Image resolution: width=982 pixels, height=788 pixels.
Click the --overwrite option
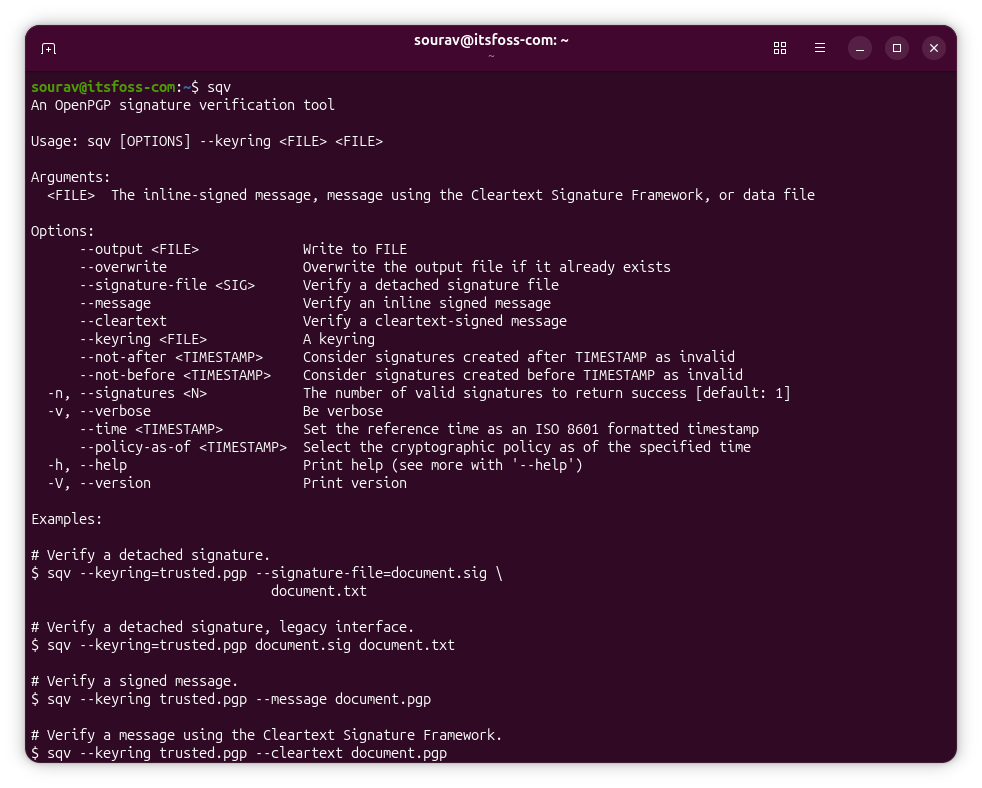click(123, 267)
